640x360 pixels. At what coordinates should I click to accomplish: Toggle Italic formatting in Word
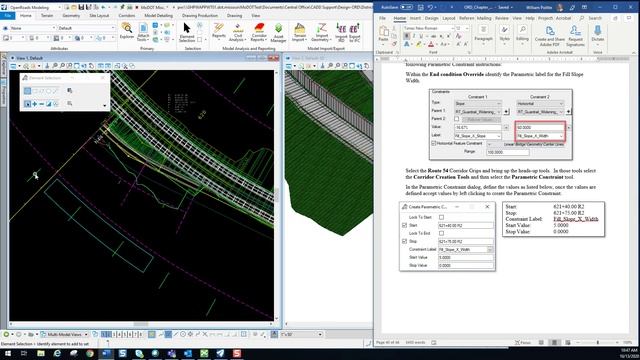click(x=413, y=36)
